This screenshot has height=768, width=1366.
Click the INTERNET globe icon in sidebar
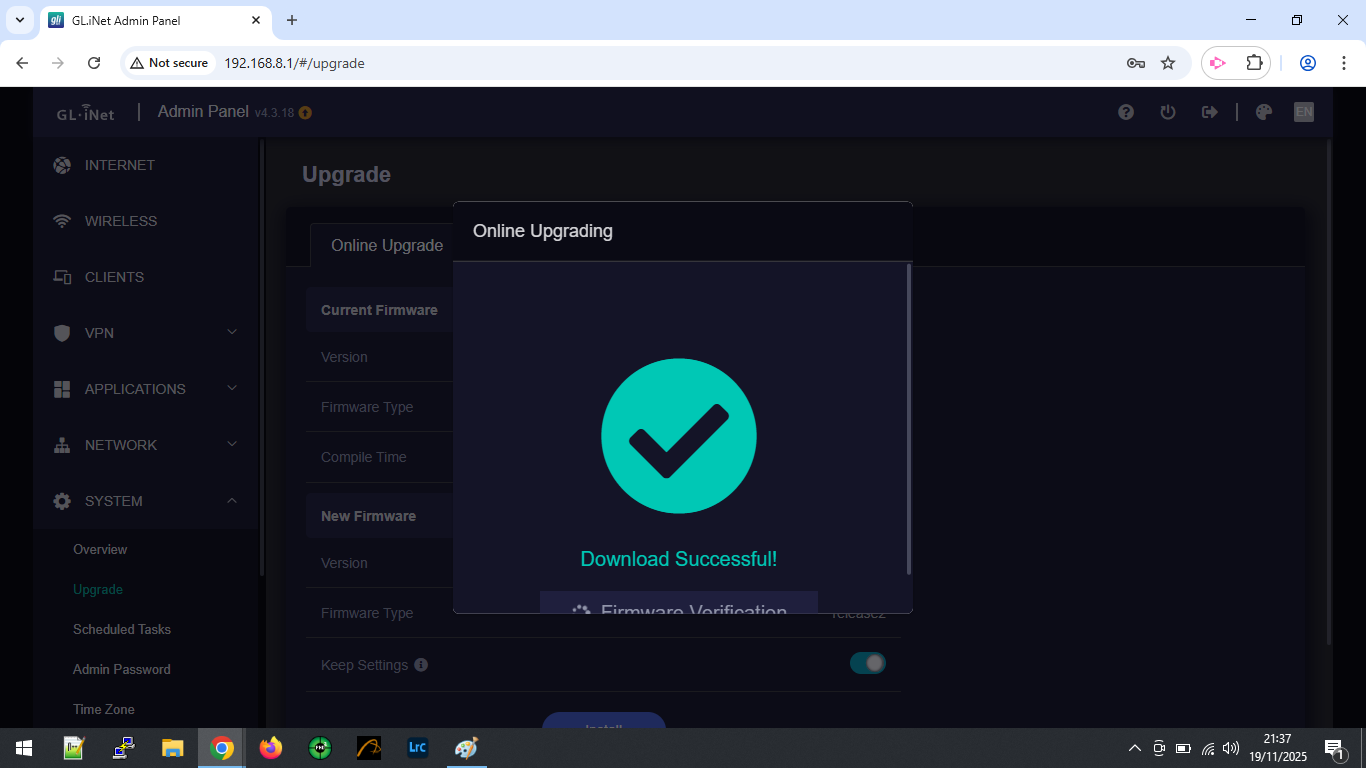pos(61,165)
